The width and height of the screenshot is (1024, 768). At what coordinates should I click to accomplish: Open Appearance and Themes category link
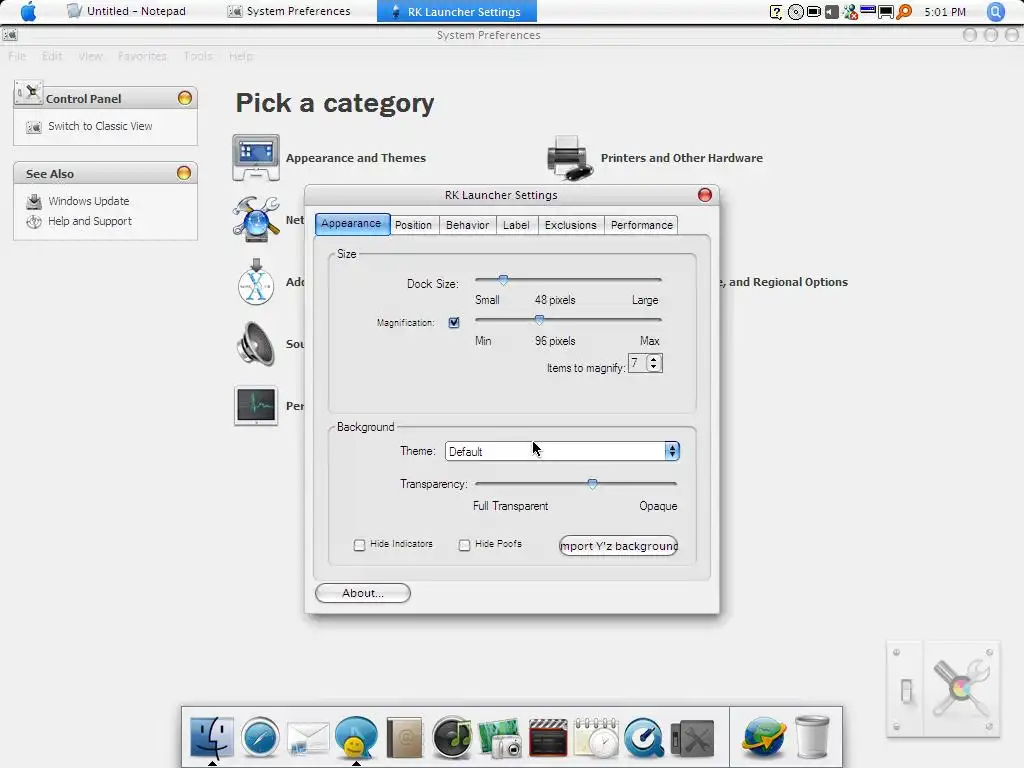tap(356, 158)
